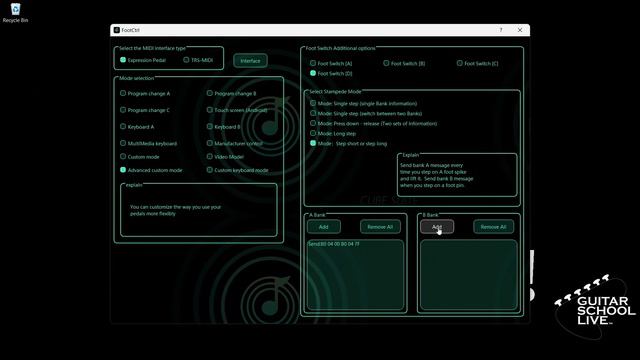Select Custom mode option
Viewport: 640px width, 360px height.
pyautogui.click(x=140, y=157)
